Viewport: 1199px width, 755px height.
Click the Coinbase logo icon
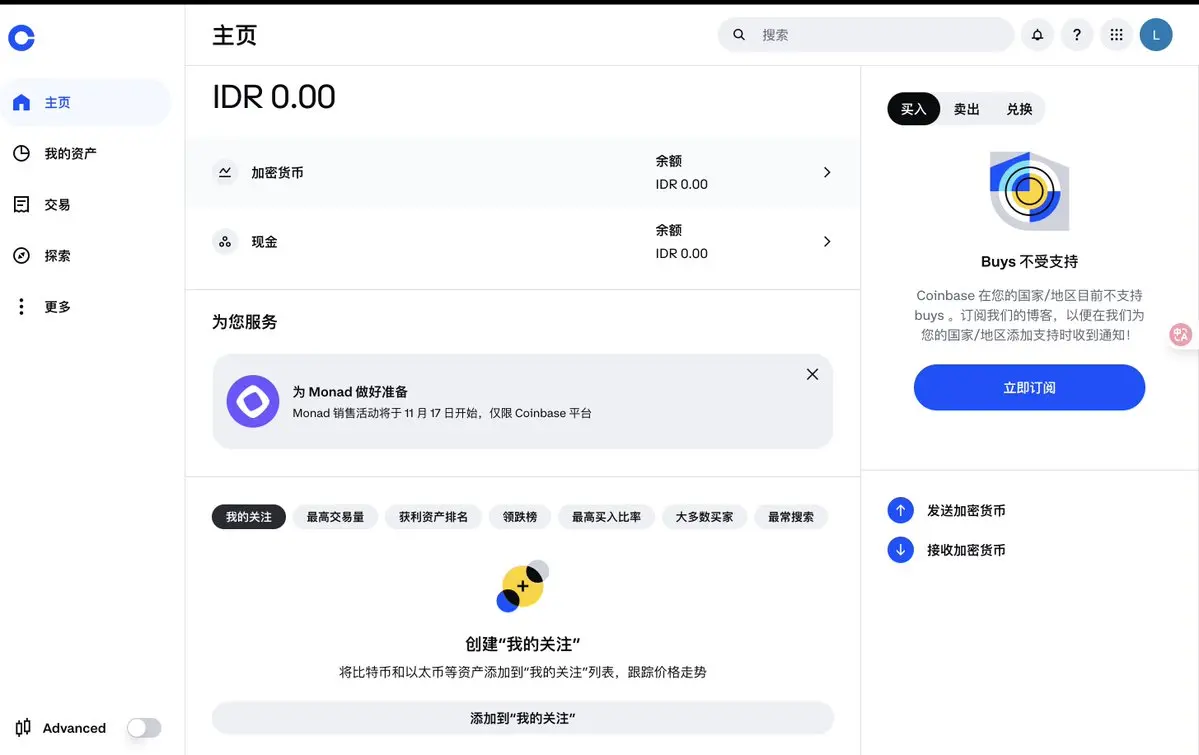tap(21, 37)
